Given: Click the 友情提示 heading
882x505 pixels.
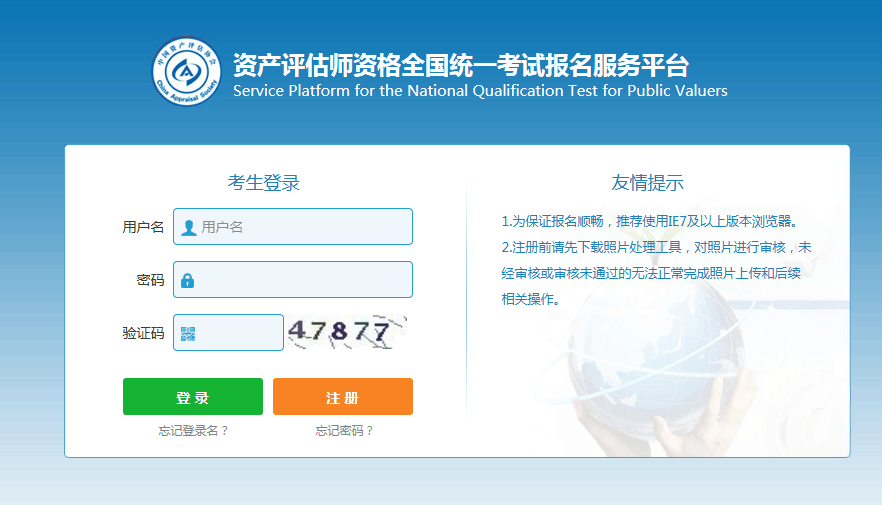Looking at the screenshot, I should click(x=647, y=183).
